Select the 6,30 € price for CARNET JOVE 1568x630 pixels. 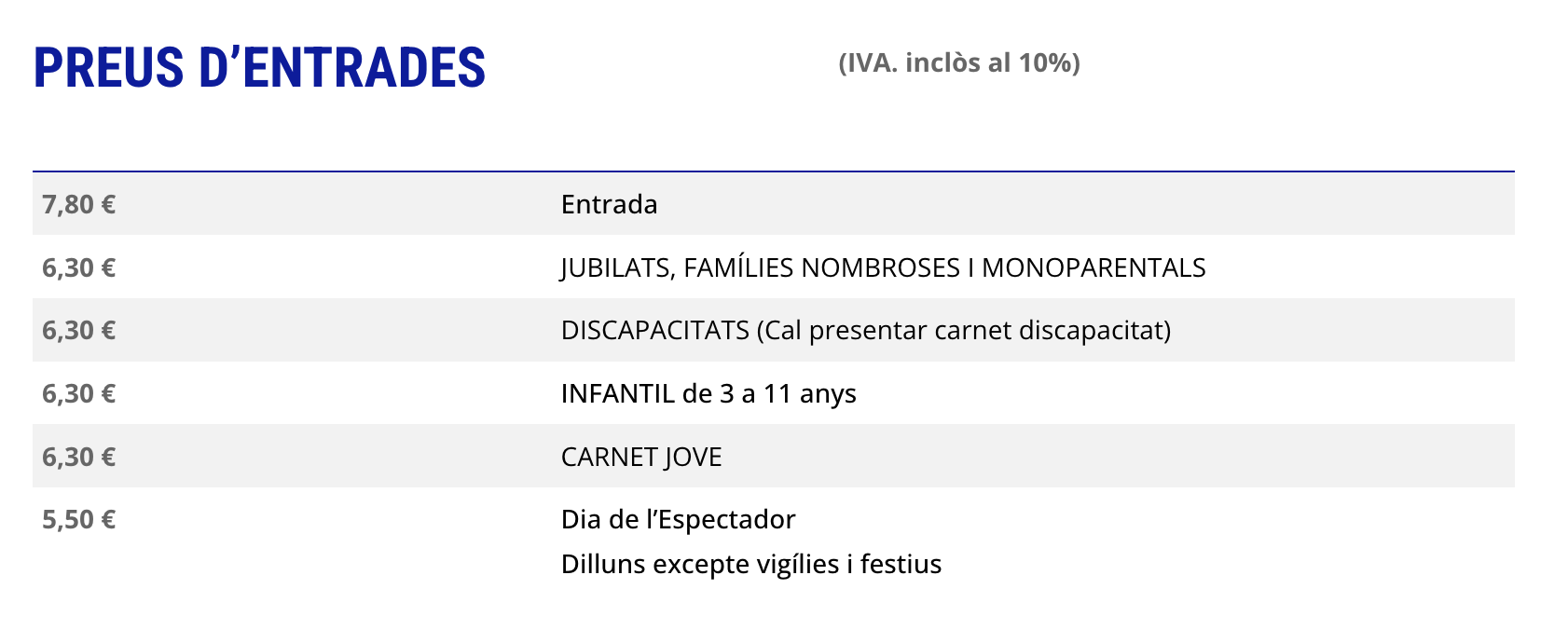[79, 457]
